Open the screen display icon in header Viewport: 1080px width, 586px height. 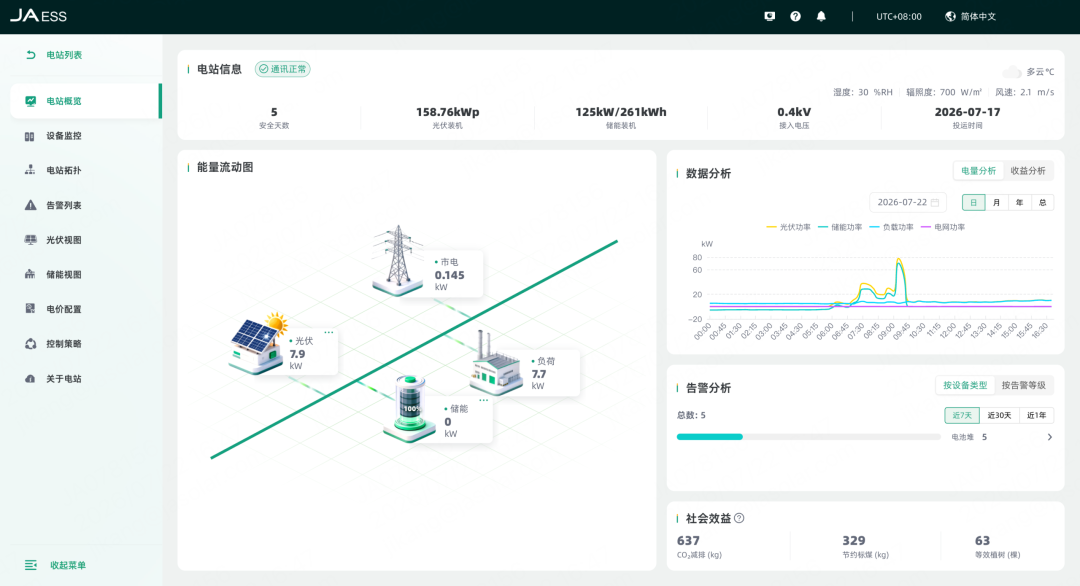point(769,16)
